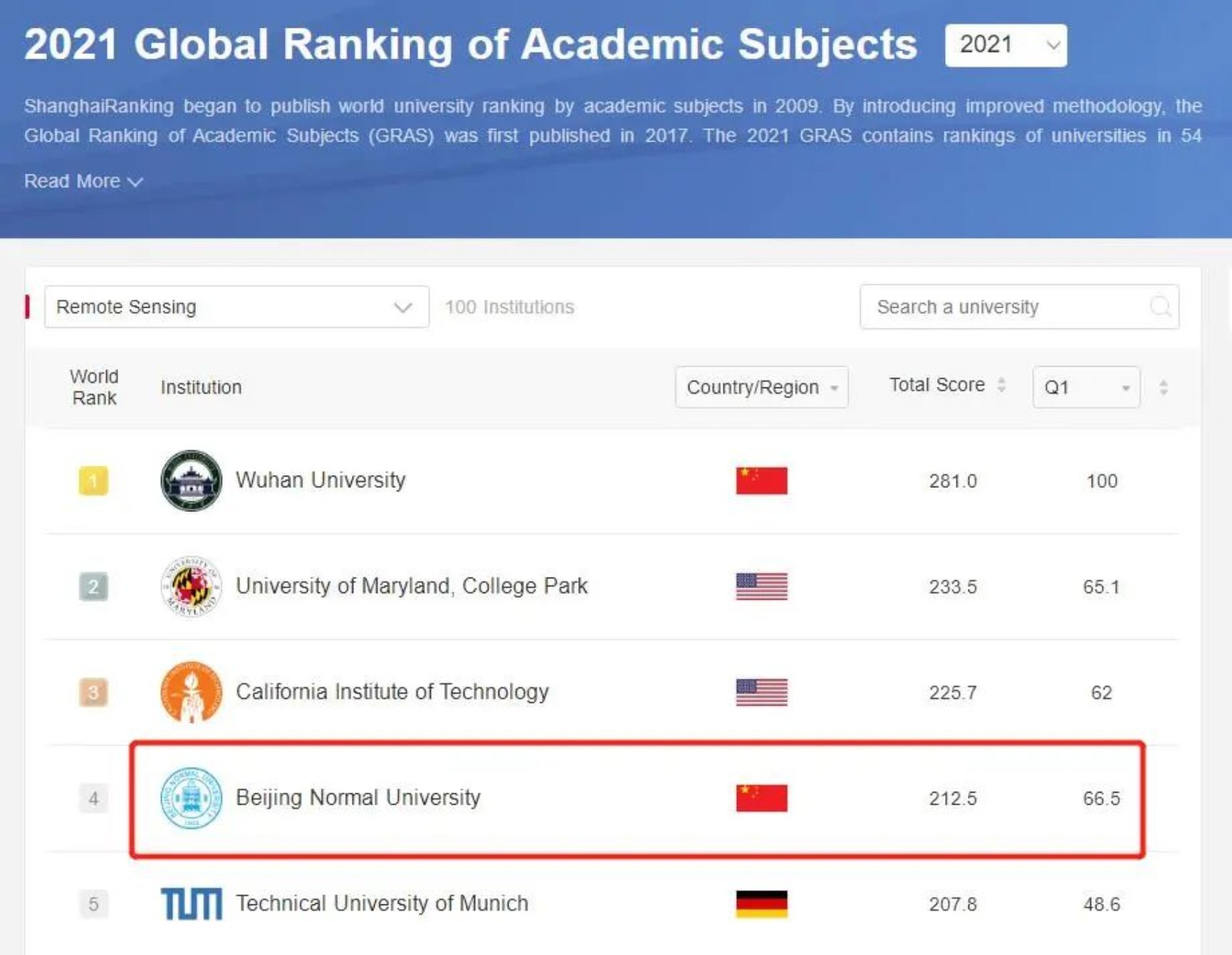This screenshot has width=1232, height=955.
Task: Click the bronze rank 3 badge
Action: 93,692
